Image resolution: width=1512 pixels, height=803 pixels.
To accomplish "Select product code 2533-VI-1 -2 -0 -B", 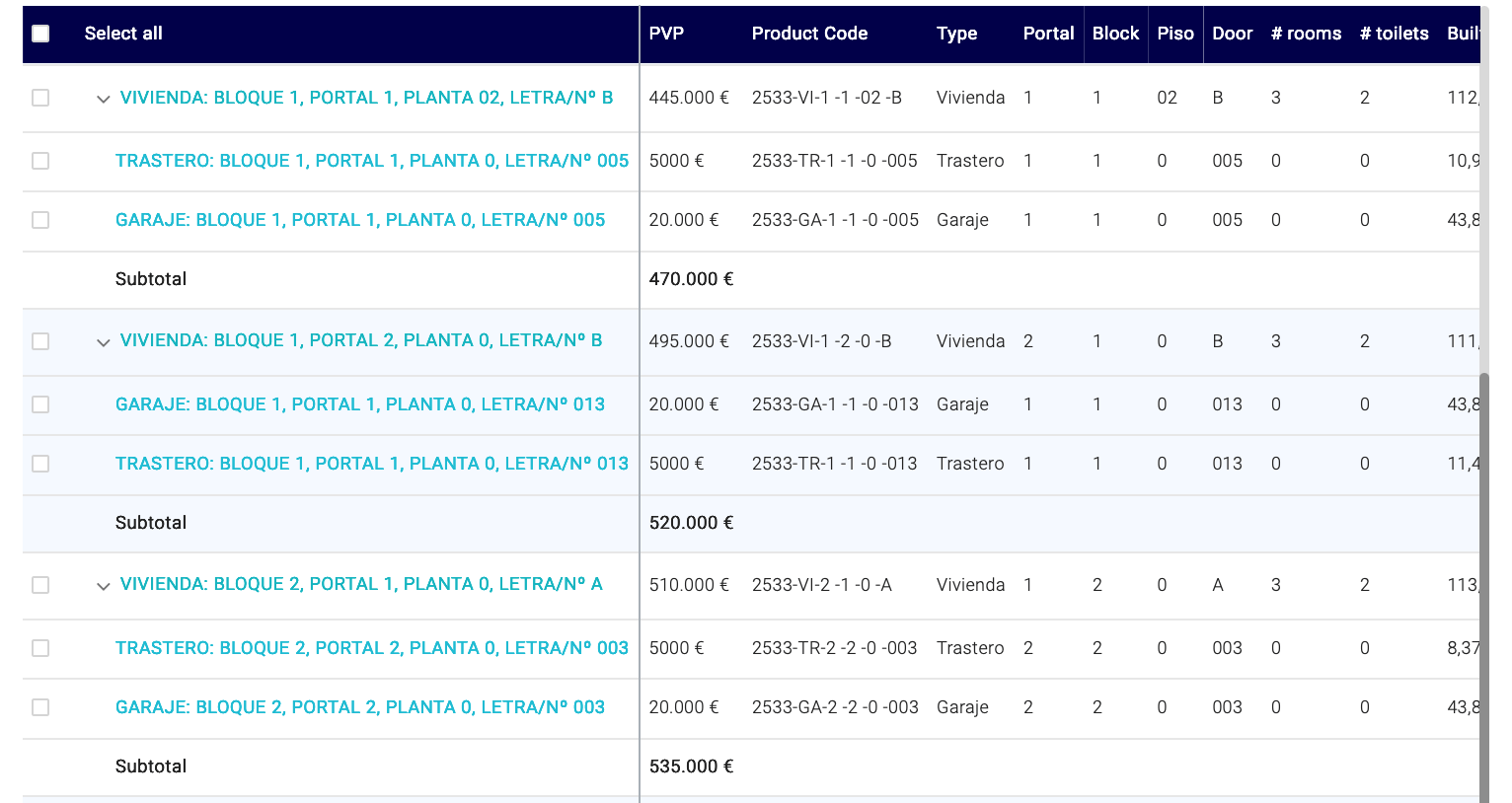I will tap(822, 341).
